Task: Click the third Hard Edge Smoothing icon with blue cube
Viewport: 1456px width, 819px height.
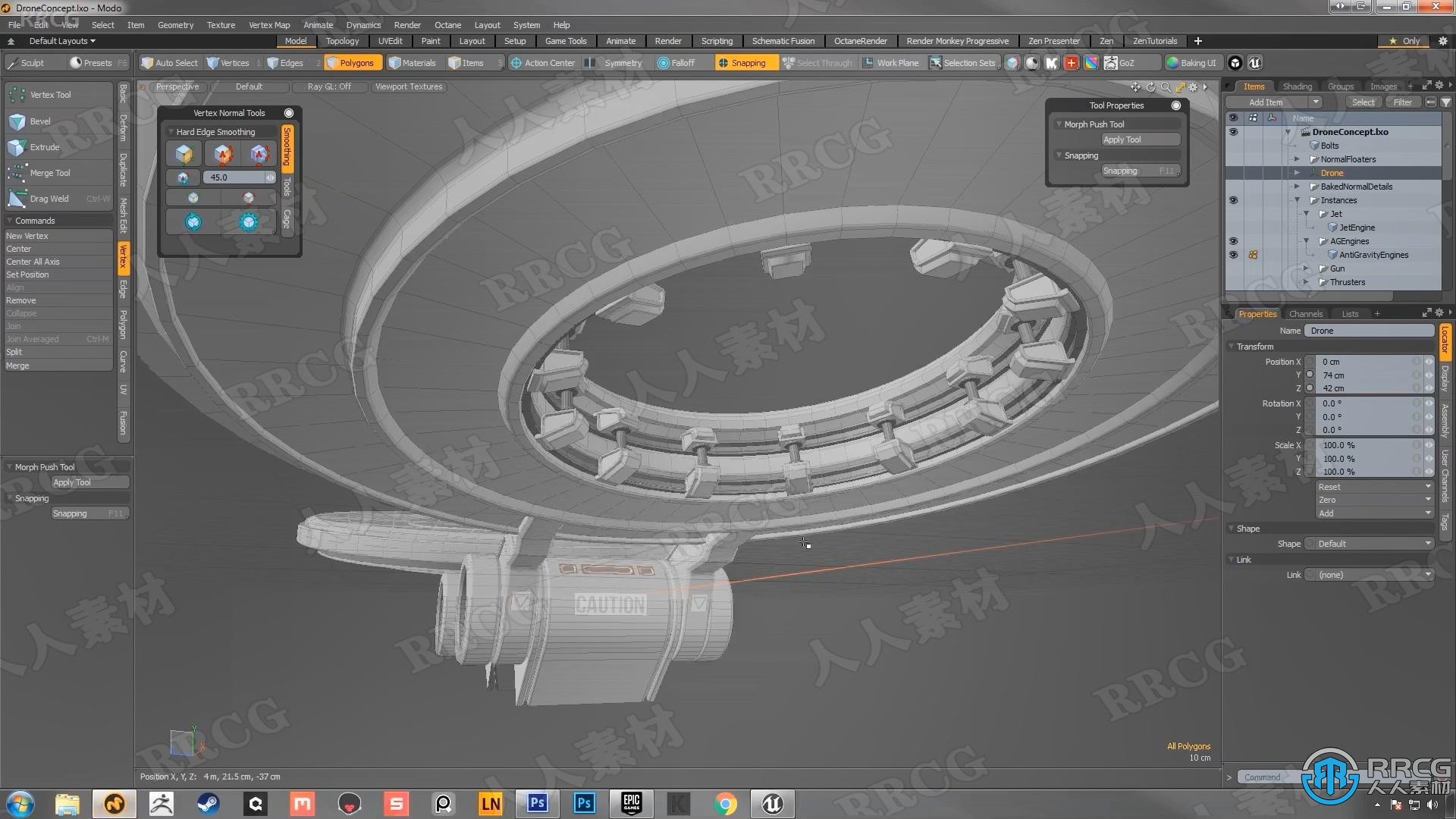Action: click(x=259, y=154)
